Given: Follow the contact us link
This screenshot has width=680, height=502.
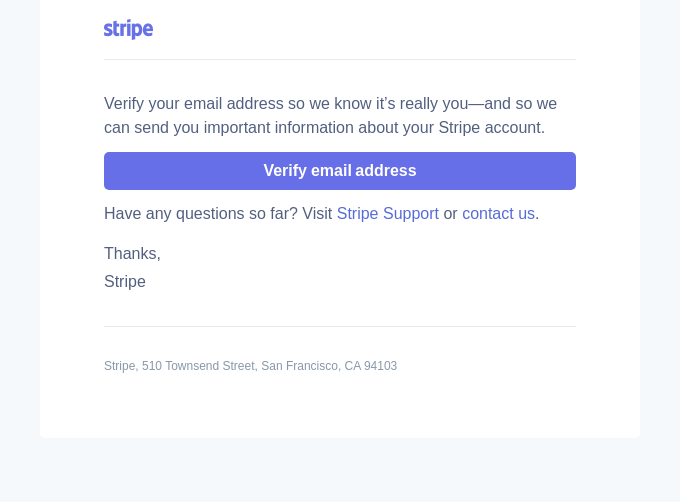Looking at the screenshot, I should (498, 214).
